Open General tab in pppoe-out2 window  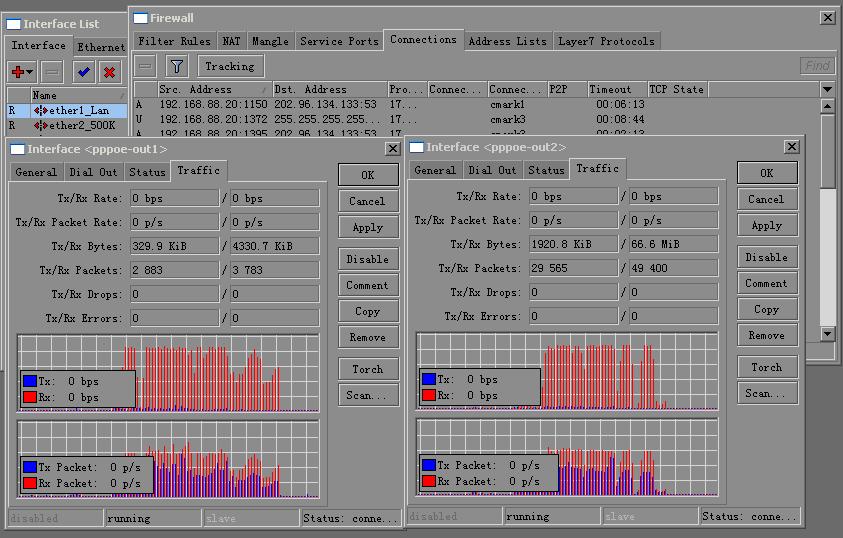coord(435,170)
